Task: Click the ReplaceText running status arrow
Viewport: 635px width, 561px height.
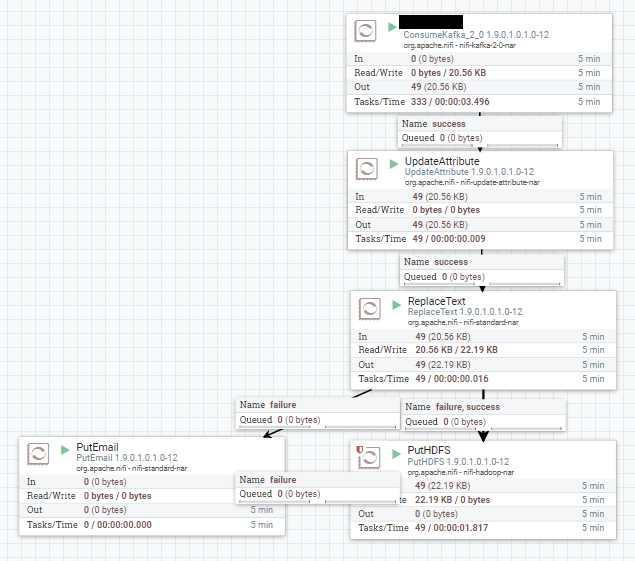Action: coord(396,305)
